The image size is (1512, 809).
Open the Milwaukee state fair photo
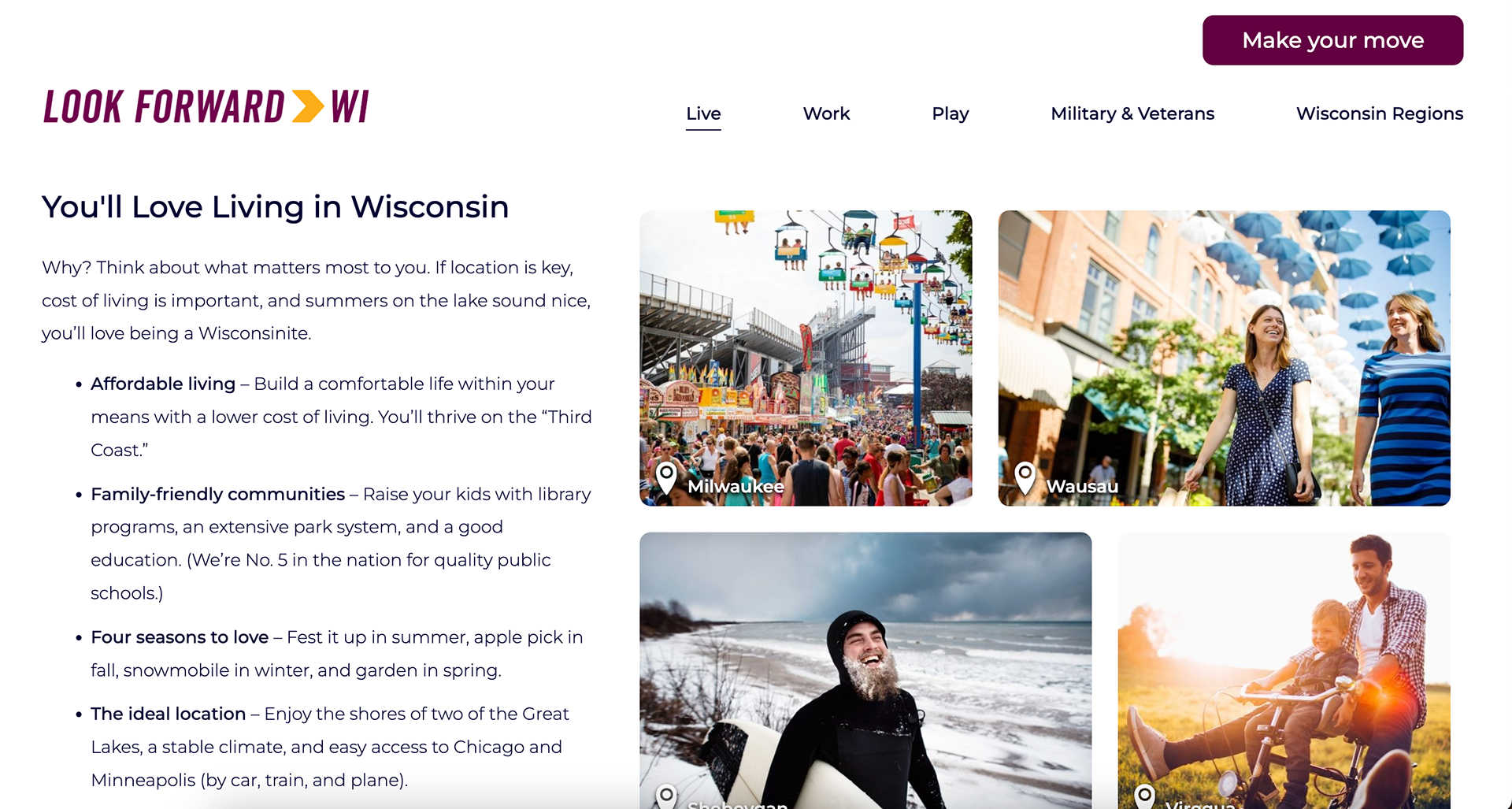(x=806, y=358)
